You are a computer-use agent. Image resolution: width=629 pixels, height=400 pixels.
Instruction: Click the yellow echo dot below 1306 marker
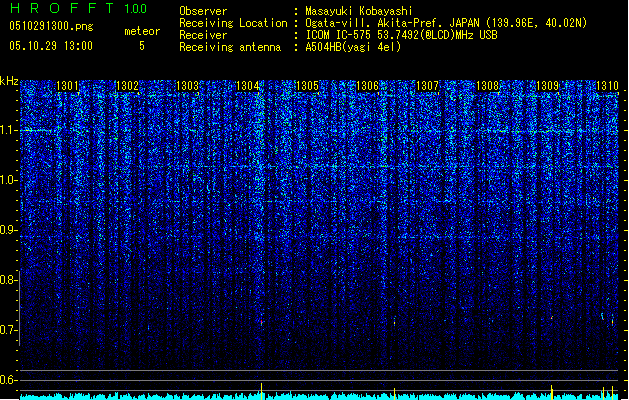click(x=394, y=322)
